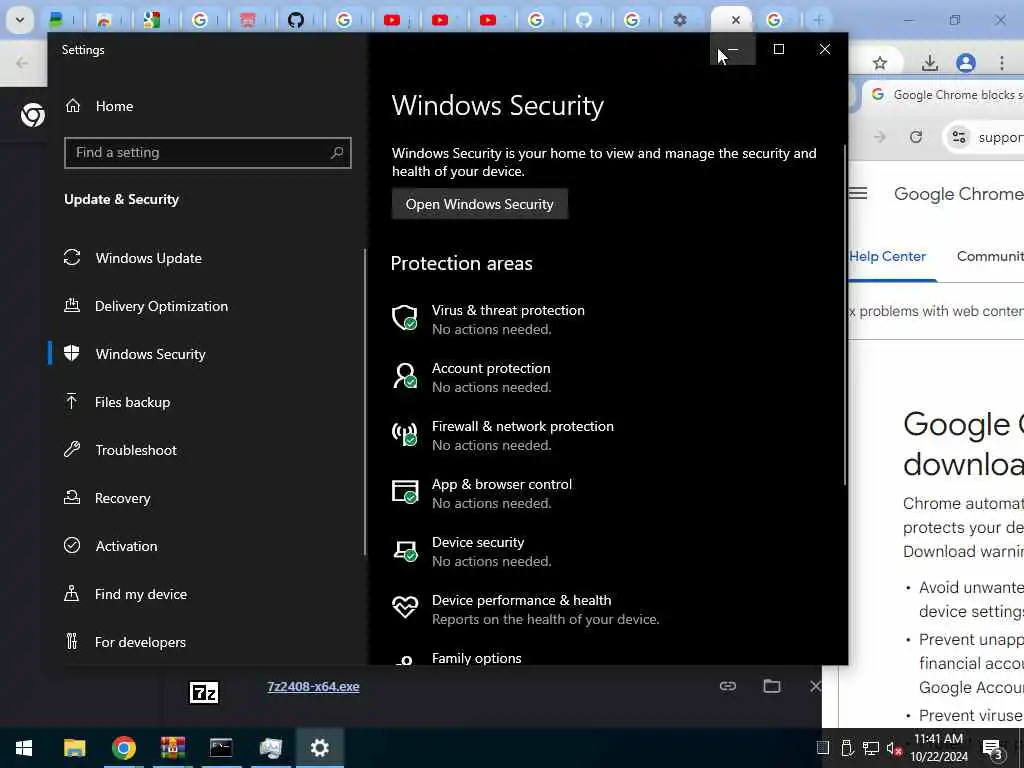Open Chrome from the taskbar

click(123, 748)
